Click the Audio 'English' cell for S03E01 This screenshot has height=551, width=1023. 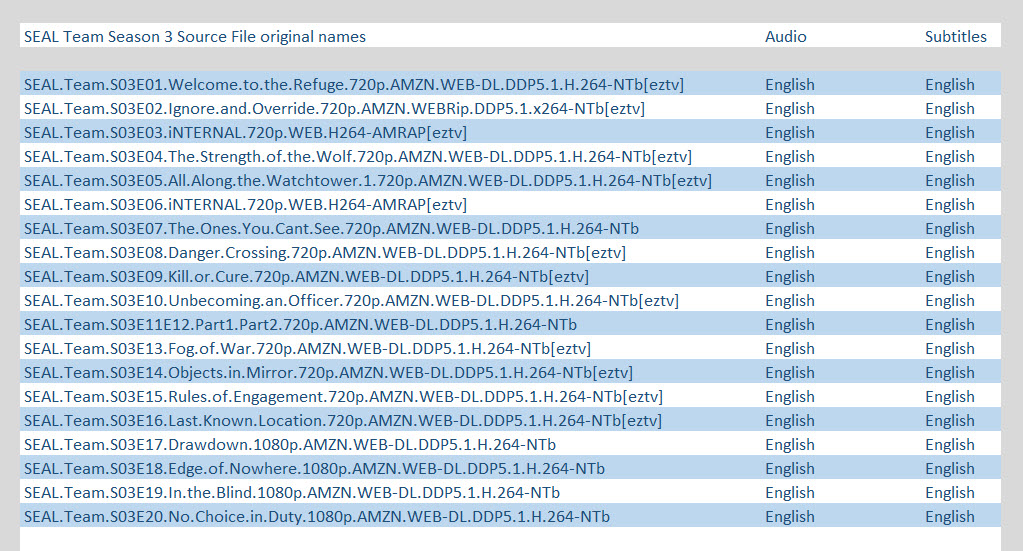tap(789, 85)
